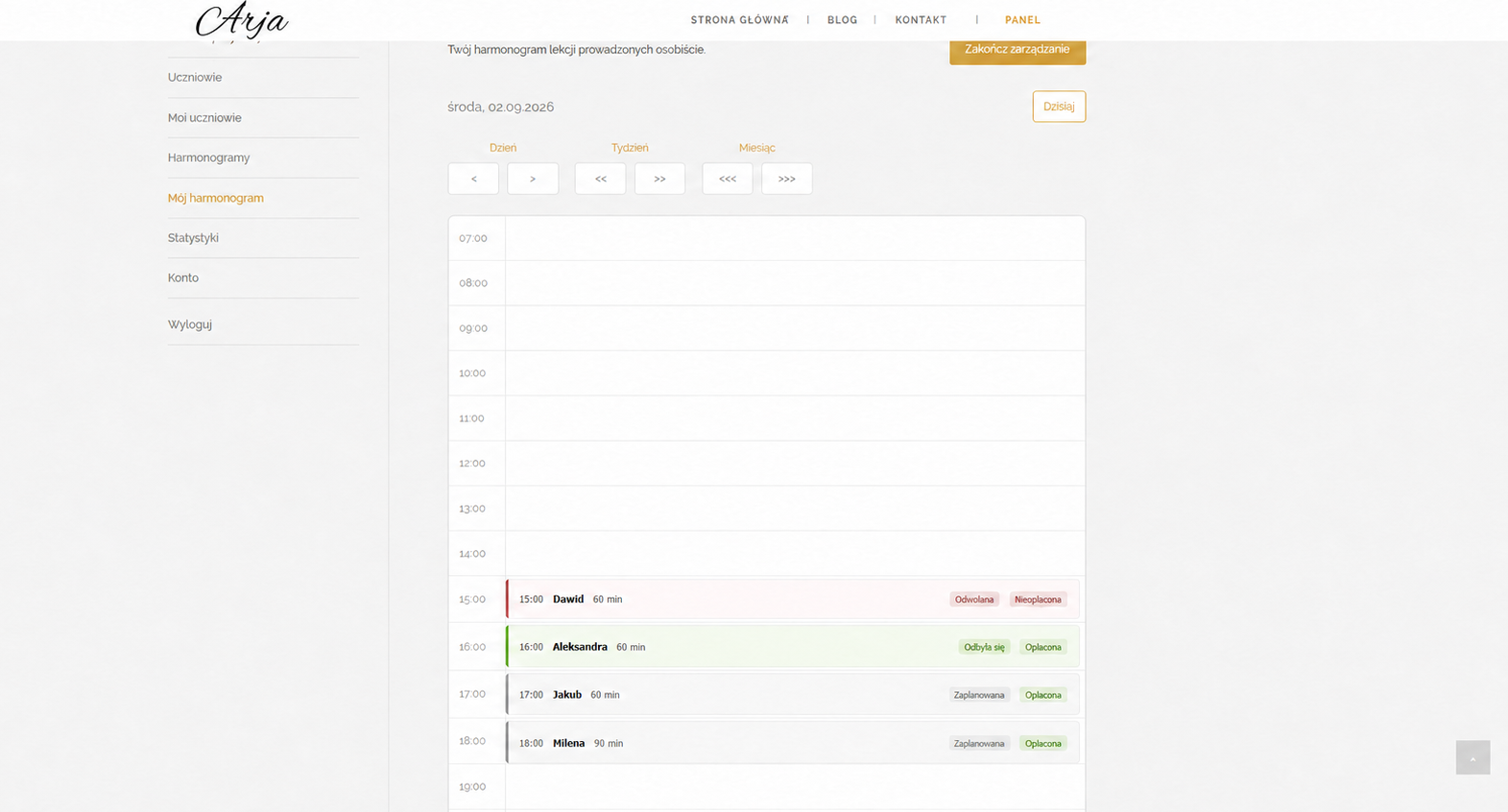Screen dimensions: 1508x812
Task: Click the 12:00 hour label
Action: (472, 464)
